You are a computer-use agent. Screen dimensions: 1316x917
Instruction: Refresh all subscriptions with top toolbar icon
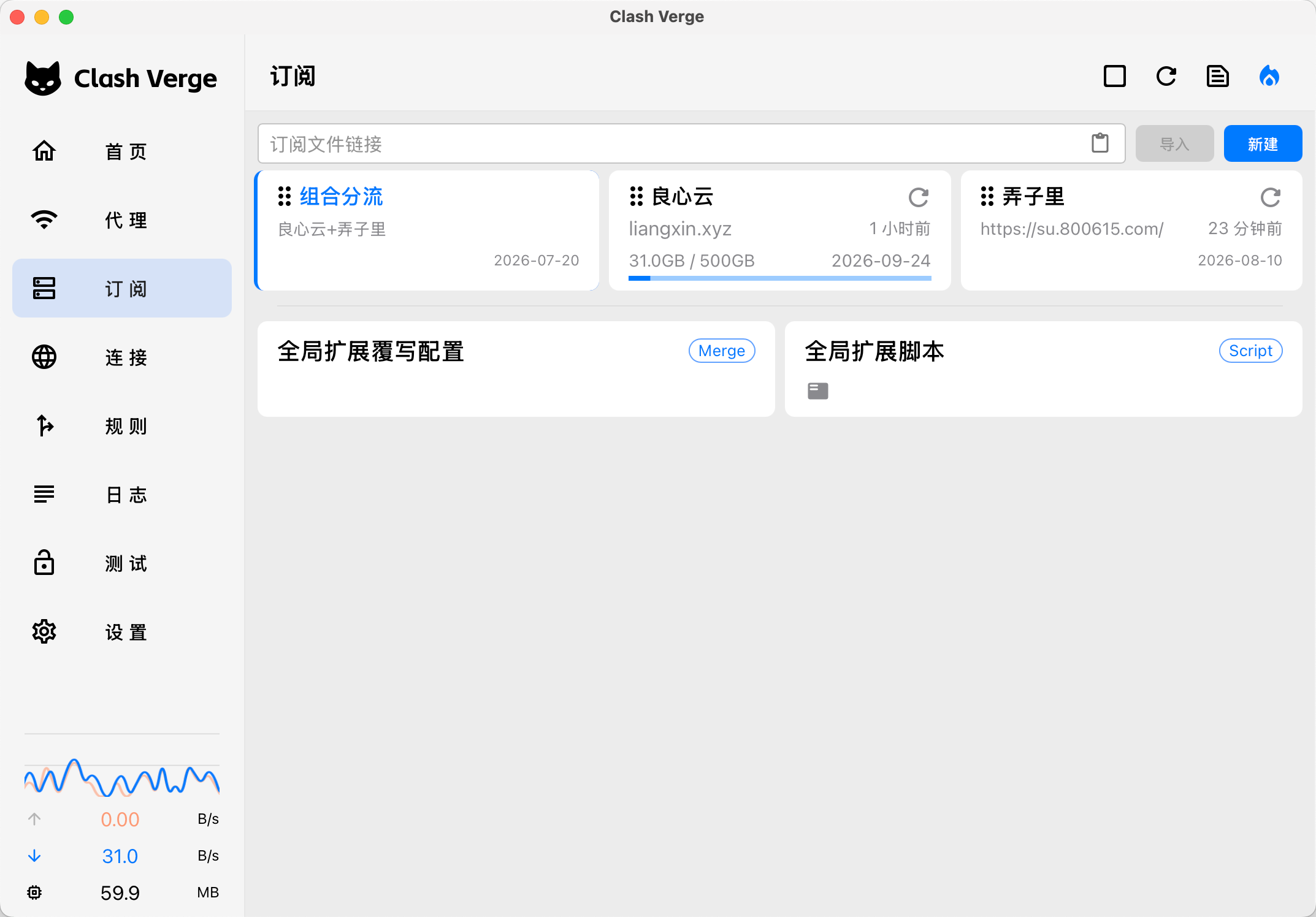1166,77
